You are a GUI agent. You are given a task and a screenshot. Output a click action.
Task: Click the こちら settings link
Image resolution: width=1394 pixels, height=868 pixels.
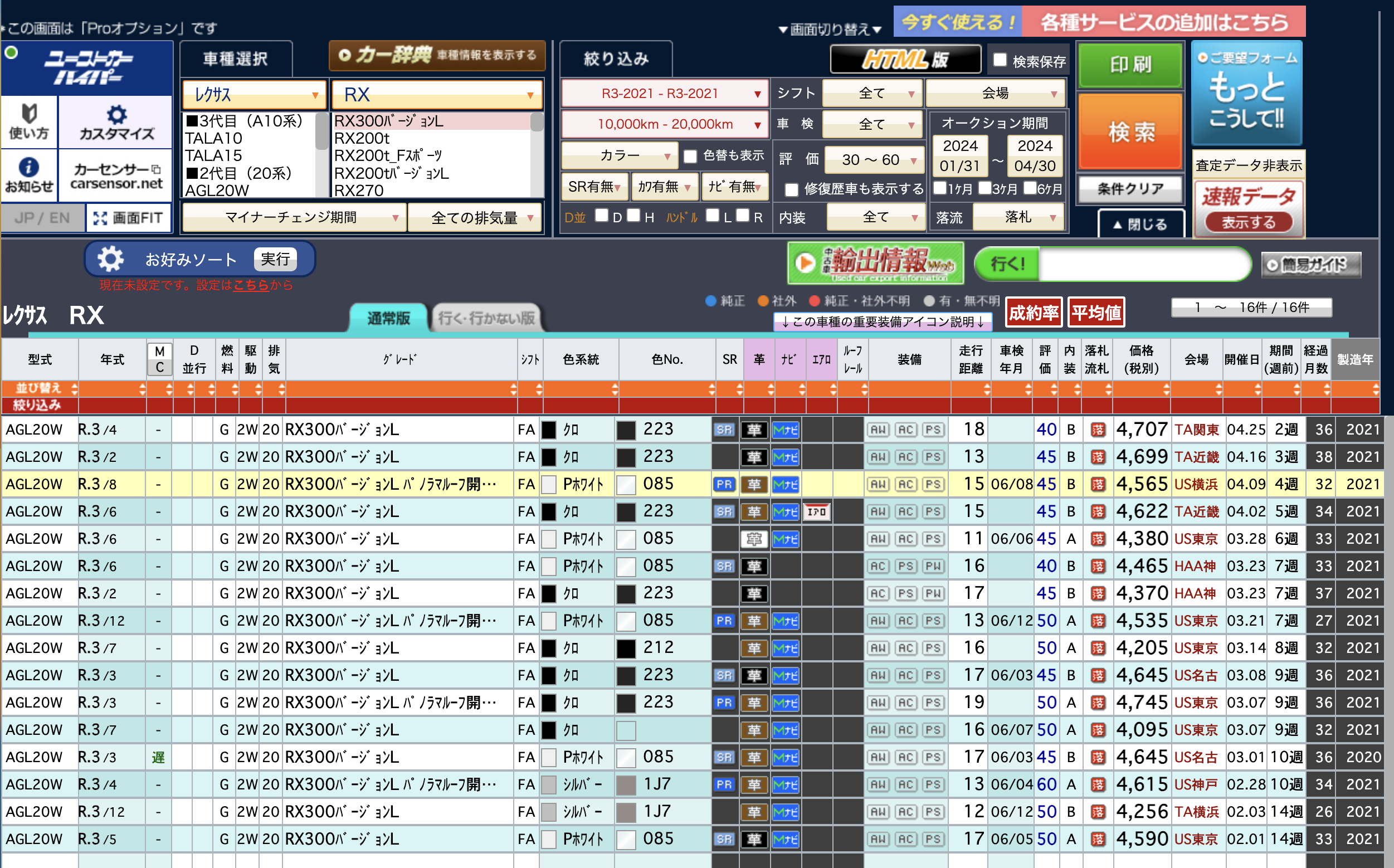coord(251,285)
